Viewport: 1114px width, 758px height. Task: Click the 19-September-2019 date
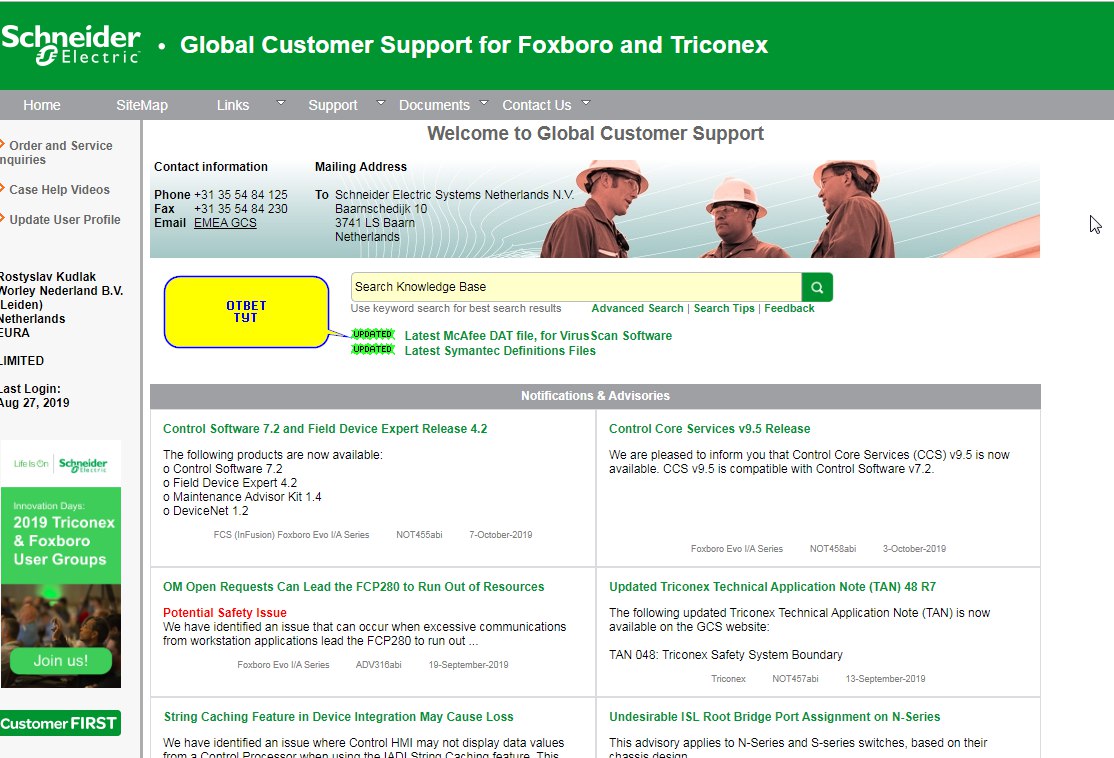point(468,665)
